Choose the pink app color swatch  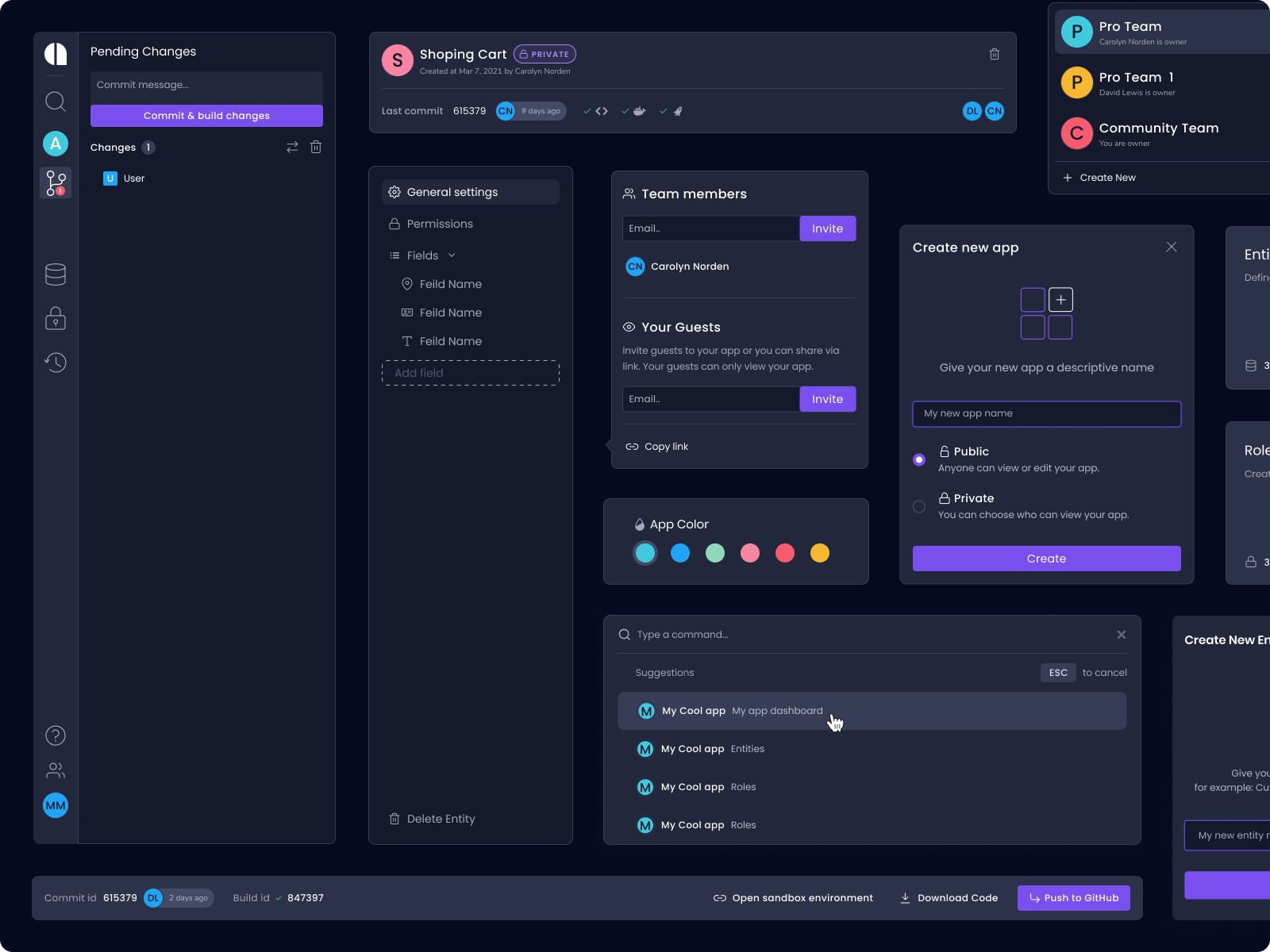coord(750,553)
